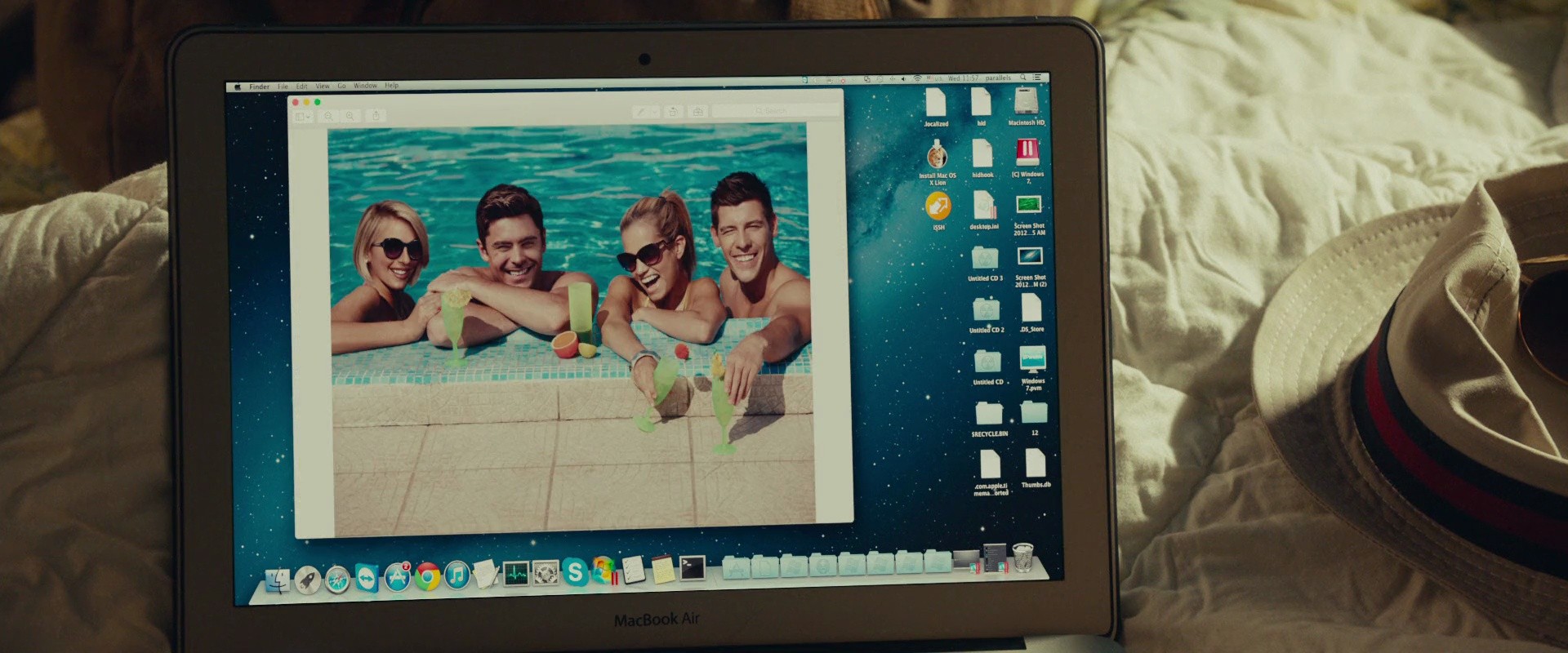Open the Go menu
The height and width of the screenshot is (653, 1568).
pyautogui.click(x=341, y=86)
